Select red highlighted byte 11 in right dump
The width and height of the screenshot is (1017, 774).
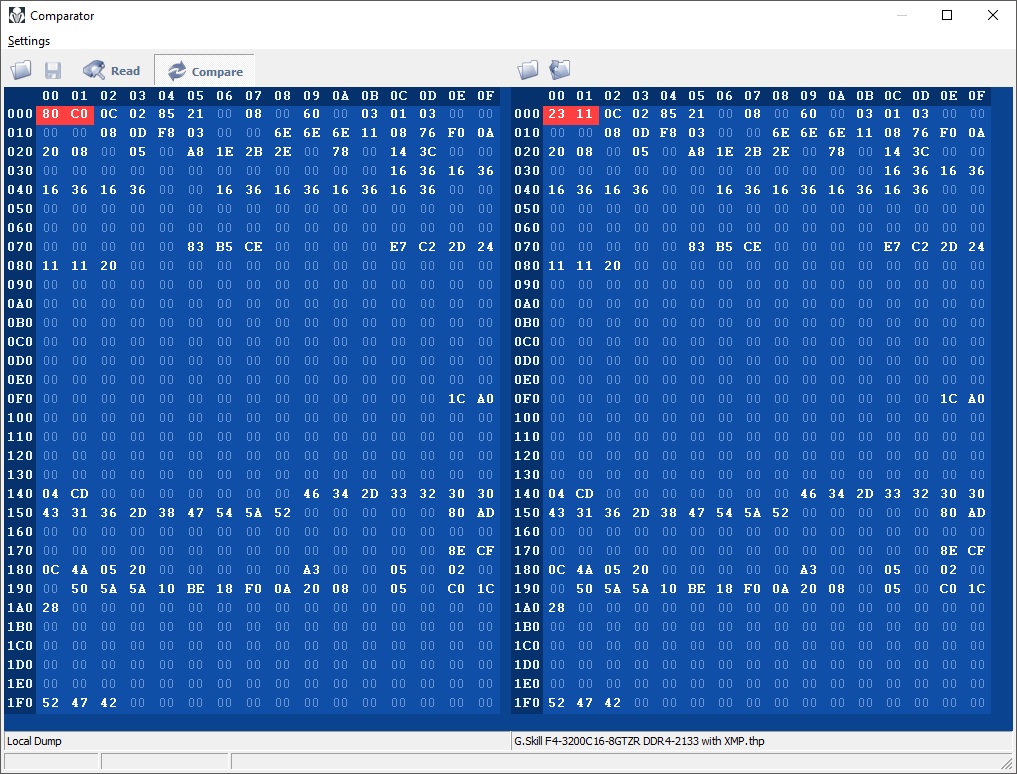[586, 114]
